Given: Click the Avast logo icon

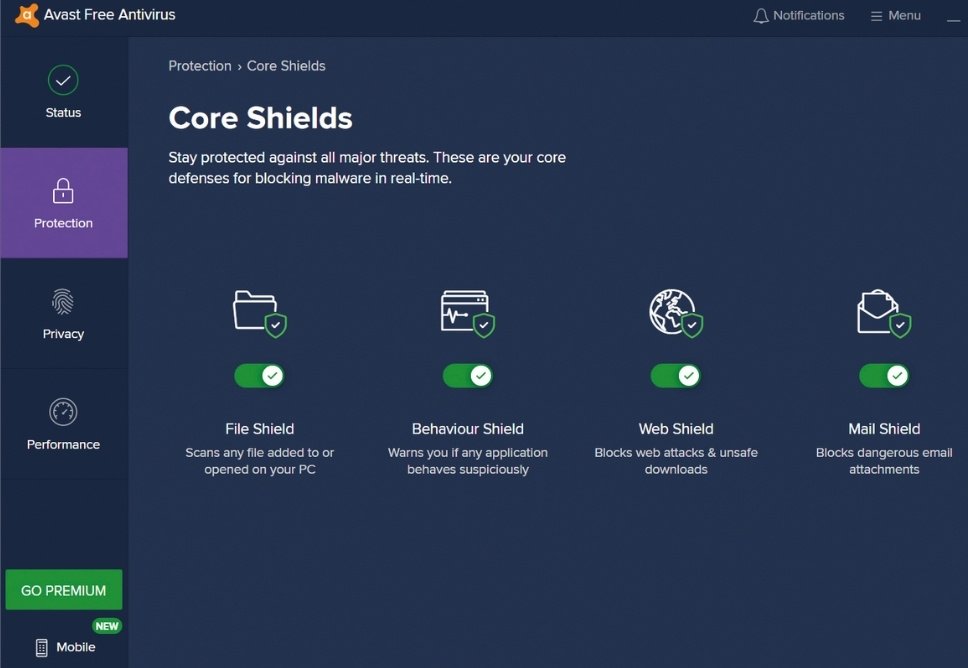Looking at the screenshot, I should 27,16.
